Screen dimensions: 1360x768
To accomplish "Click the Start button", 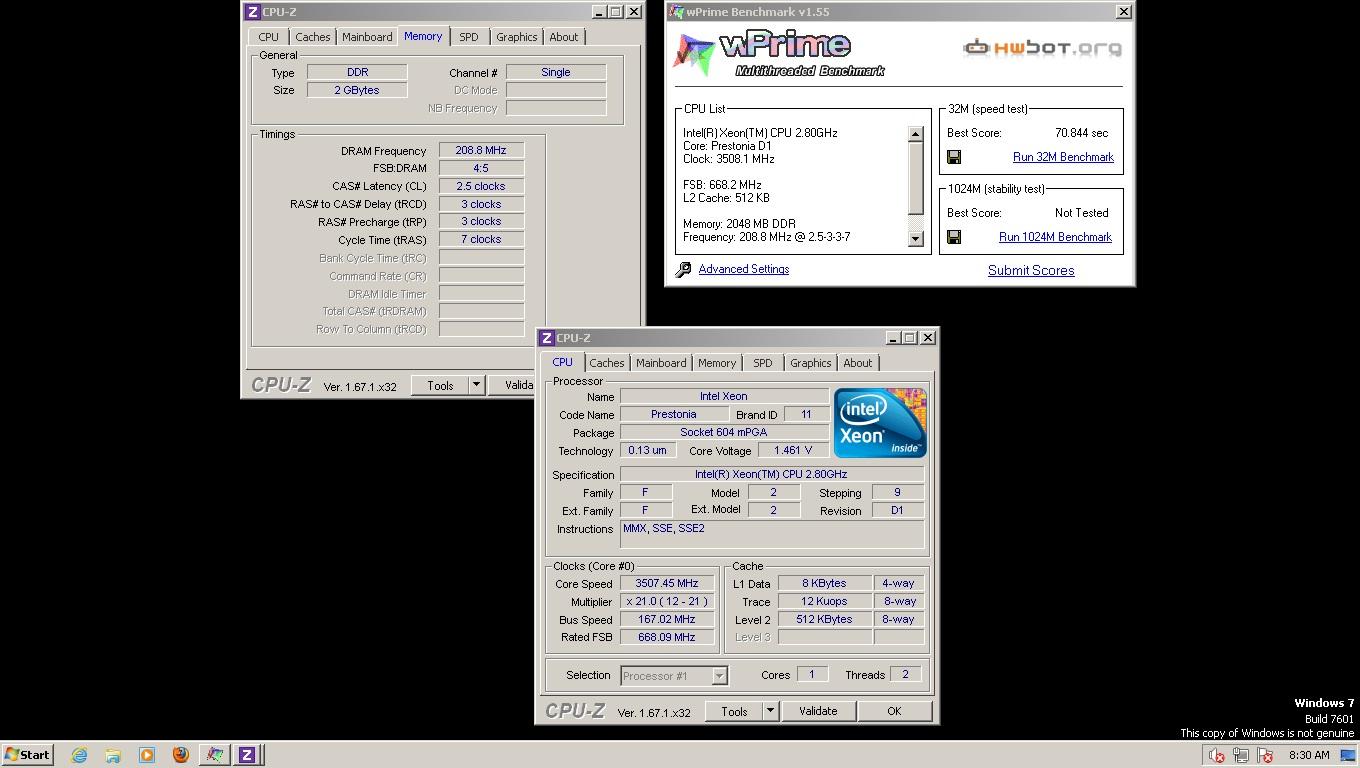I will (28, 755).
